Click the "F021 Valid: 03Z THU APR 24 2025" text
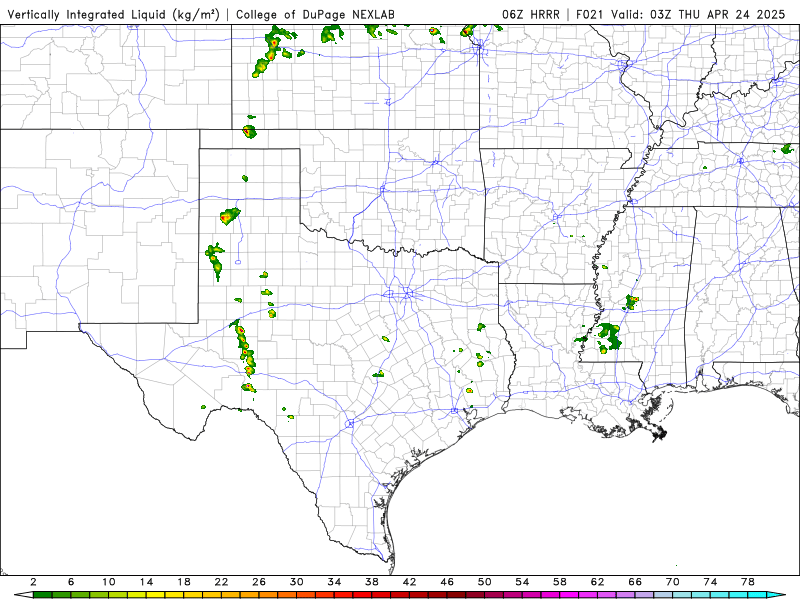 click(681, 14)
